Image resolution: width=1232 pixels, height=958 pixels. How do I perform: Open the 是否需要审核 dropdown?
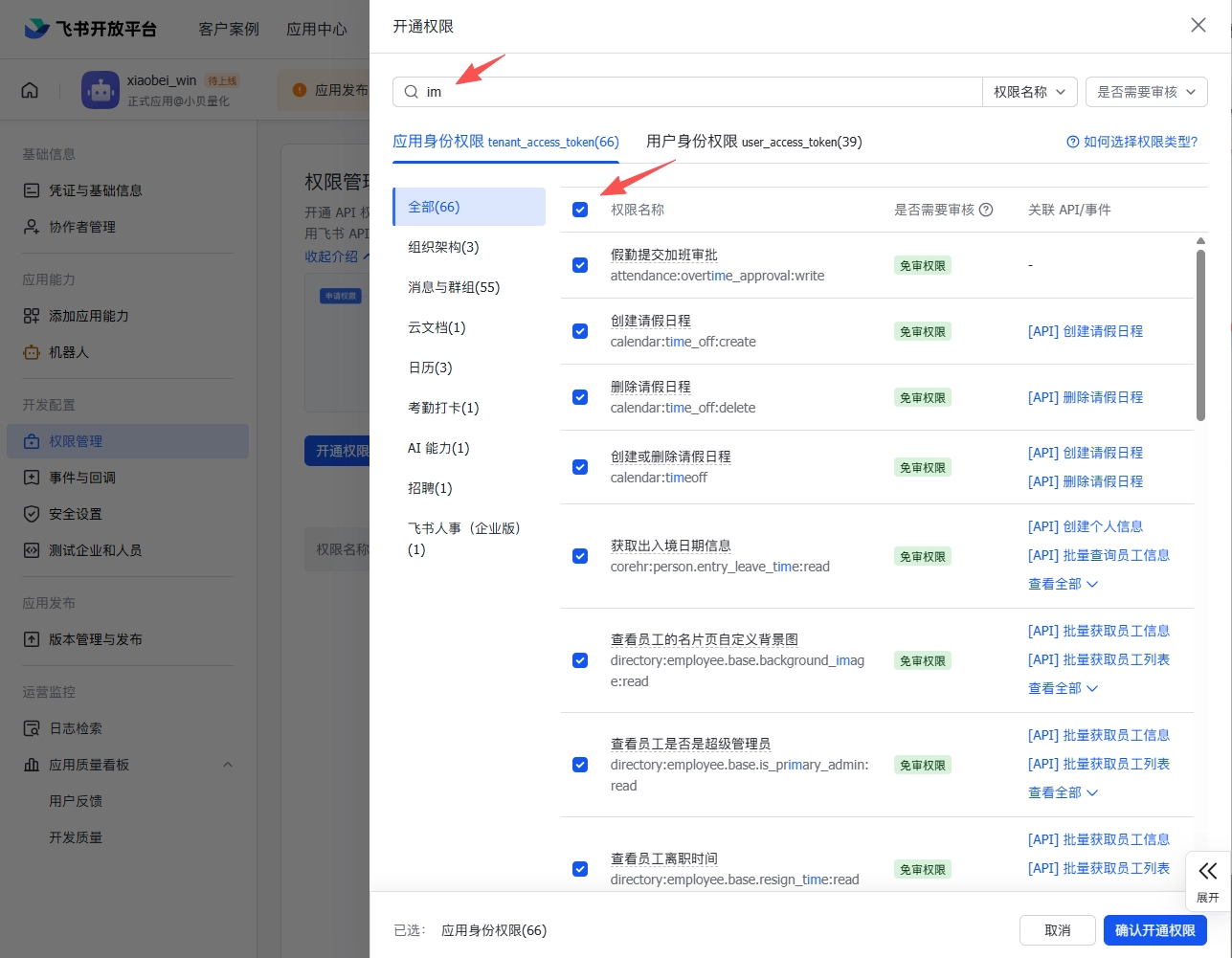click(x=1146, y=91)
